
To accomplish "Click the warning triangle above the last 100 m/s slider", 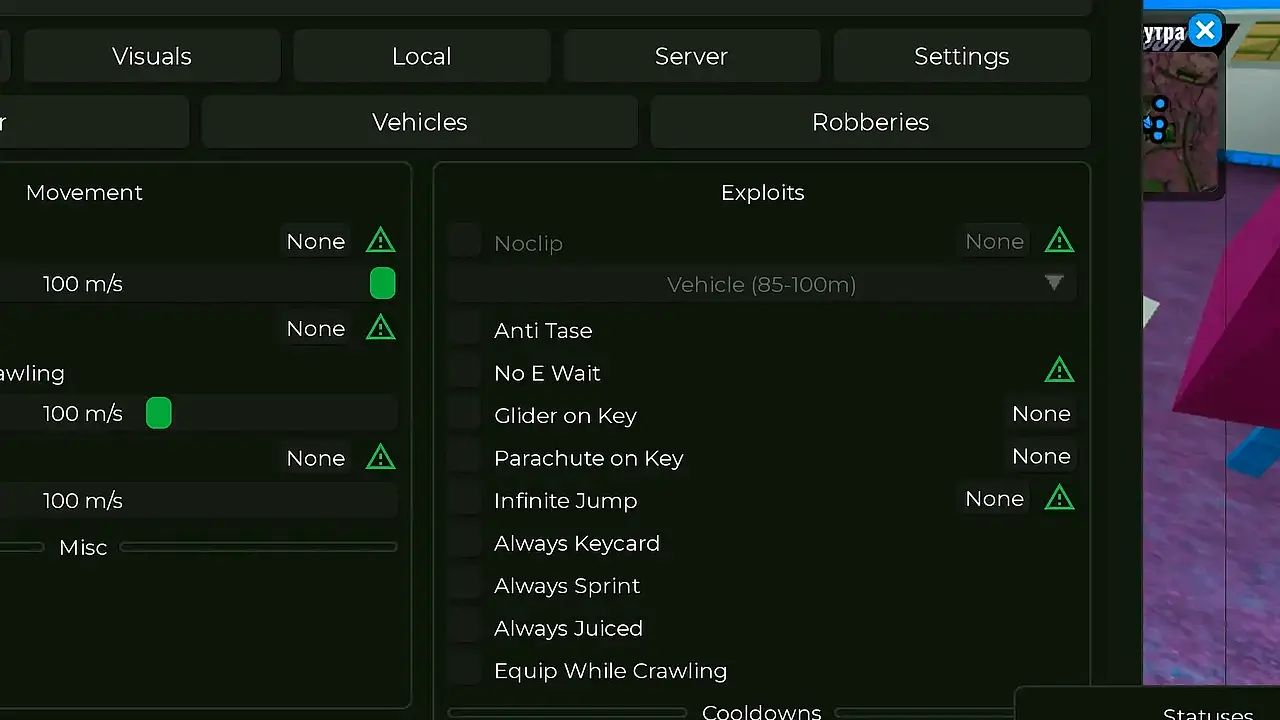I will [x=380, y=458].
